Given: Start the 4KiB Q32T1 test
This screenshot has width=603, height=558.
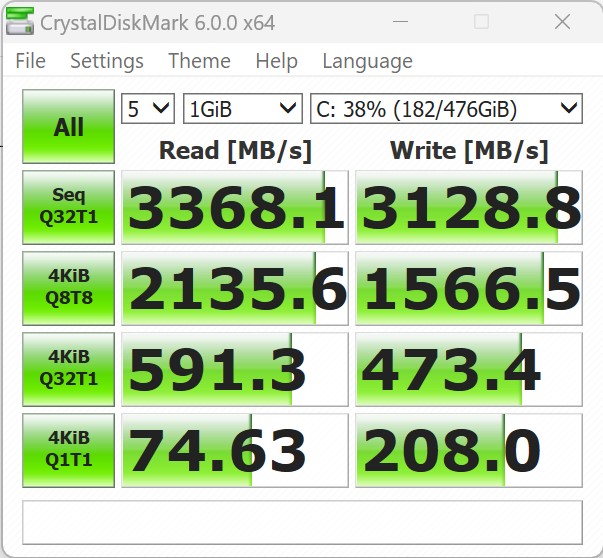Looking at the screenshot, I should 68,369.
